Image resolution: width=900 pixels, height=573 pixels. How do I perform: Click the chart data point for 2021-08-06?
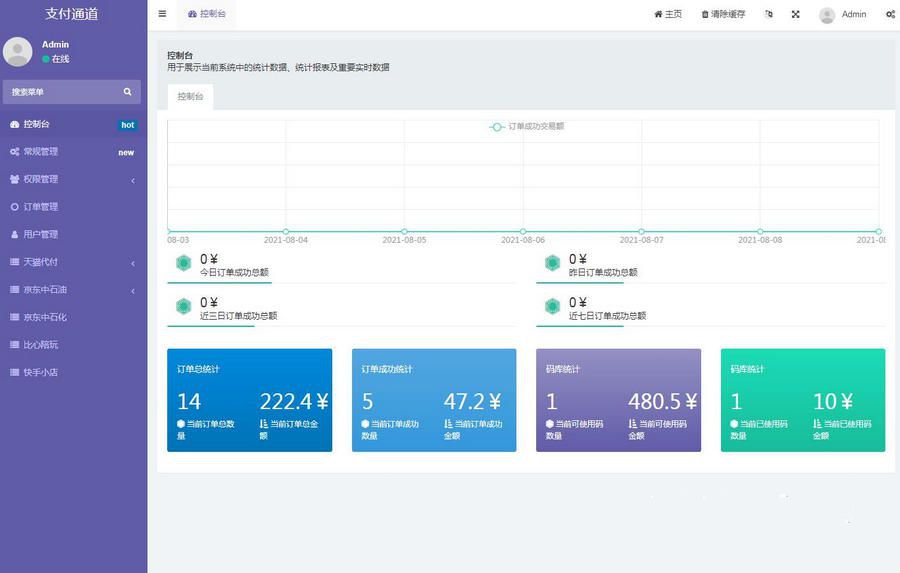tap(523, 231)
